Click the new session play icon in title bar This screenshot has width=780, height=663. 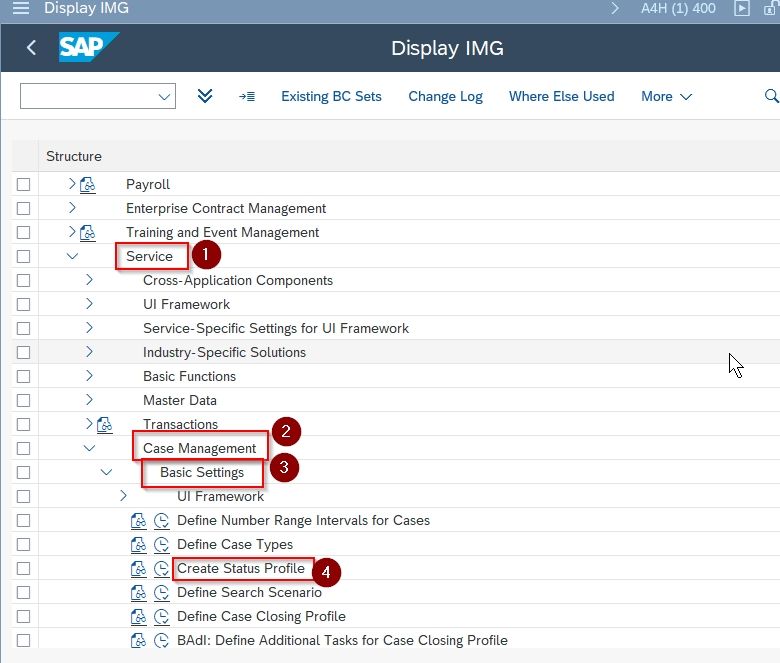[x=741, y=8]
